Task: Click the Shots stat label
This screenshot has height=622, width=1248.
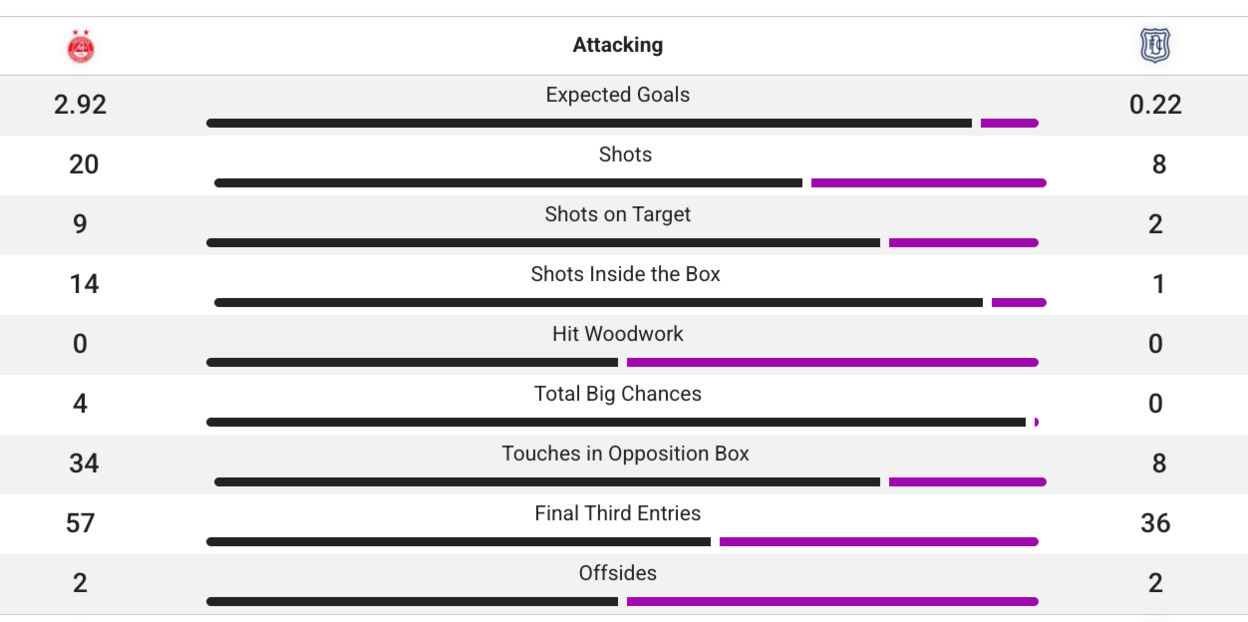Action: point(625,155)
